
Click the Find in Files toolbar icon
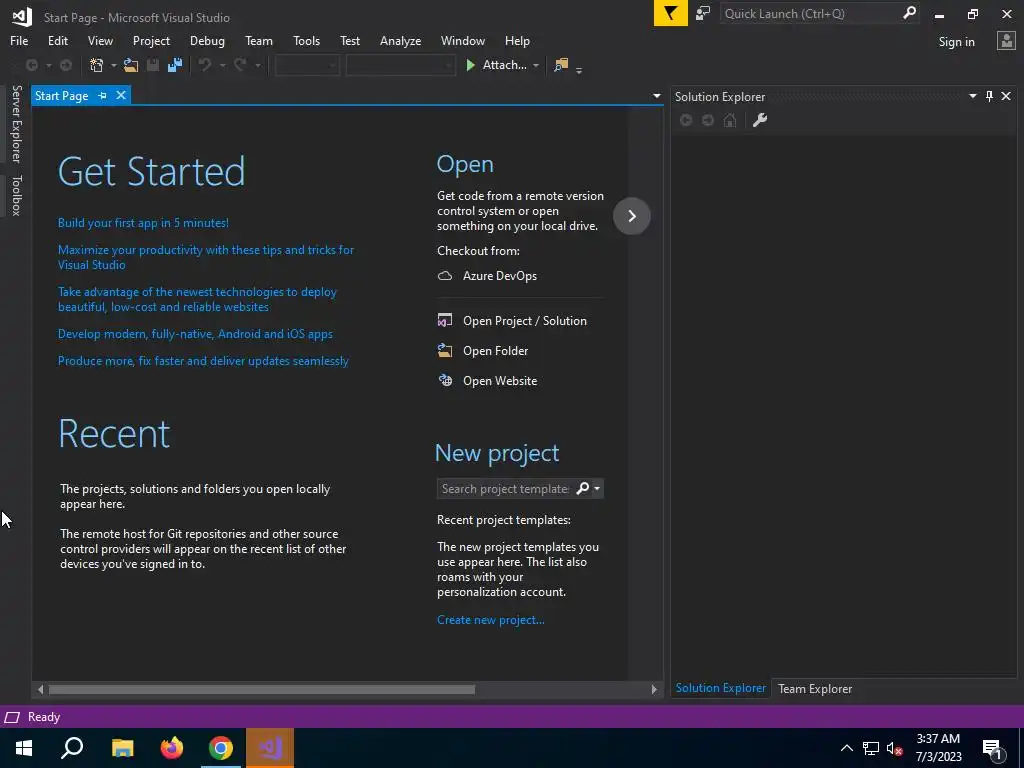coord(561,65)
